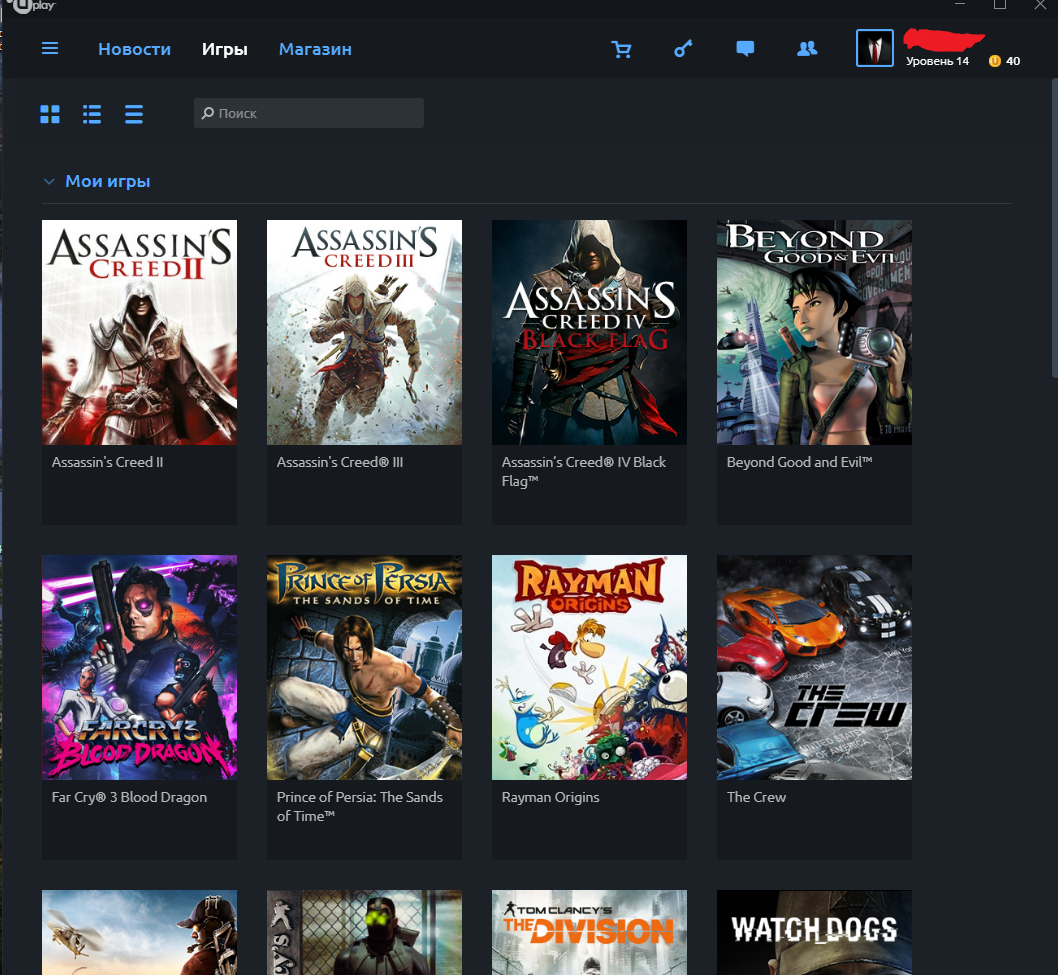Open Beyond Good and Evil cover
The image size is (1058, 975).
pyautogui.click(x=814, y=332)
